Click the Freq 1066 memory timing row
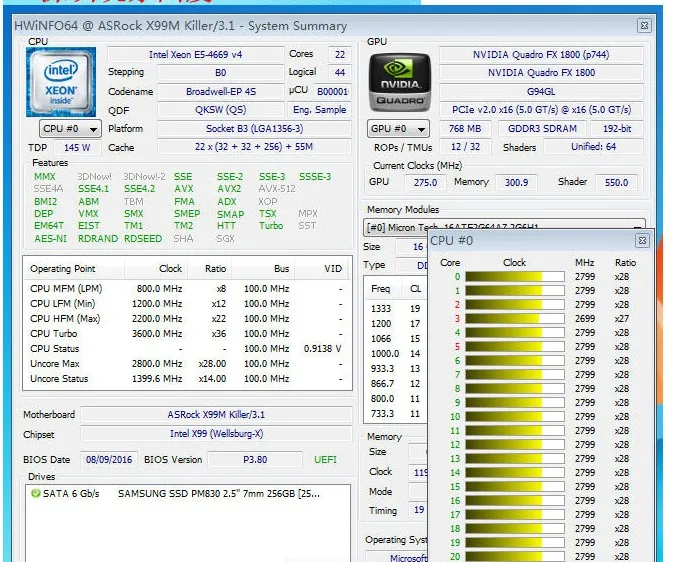Image resolution: width=673 pixels, height=562 pixels. coord(396,339)
